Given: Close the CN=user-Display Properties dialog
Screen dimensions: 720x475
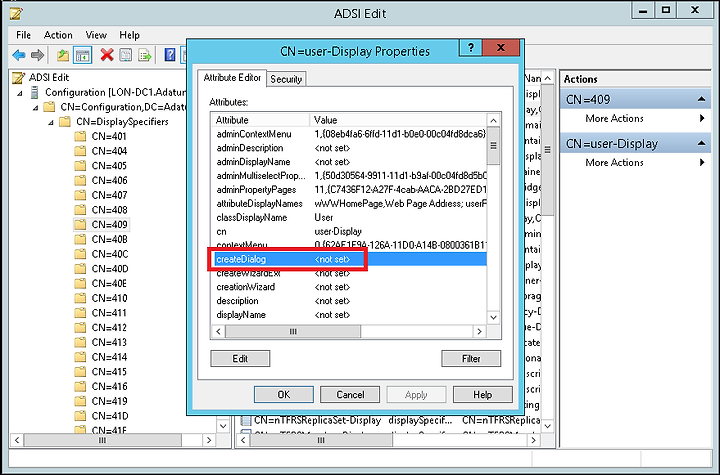Looking at the screenshot, I should click(x=501, y=47).
